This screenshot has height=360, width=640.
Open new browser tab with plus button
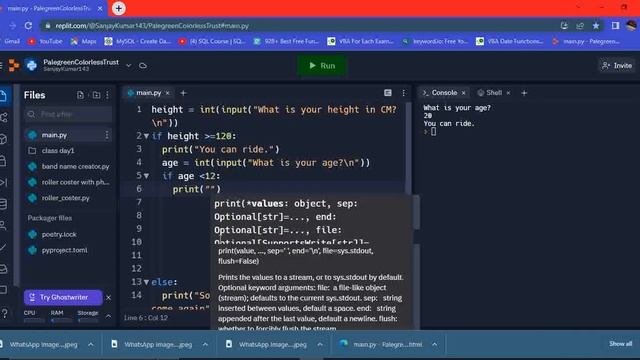[118, 8]
